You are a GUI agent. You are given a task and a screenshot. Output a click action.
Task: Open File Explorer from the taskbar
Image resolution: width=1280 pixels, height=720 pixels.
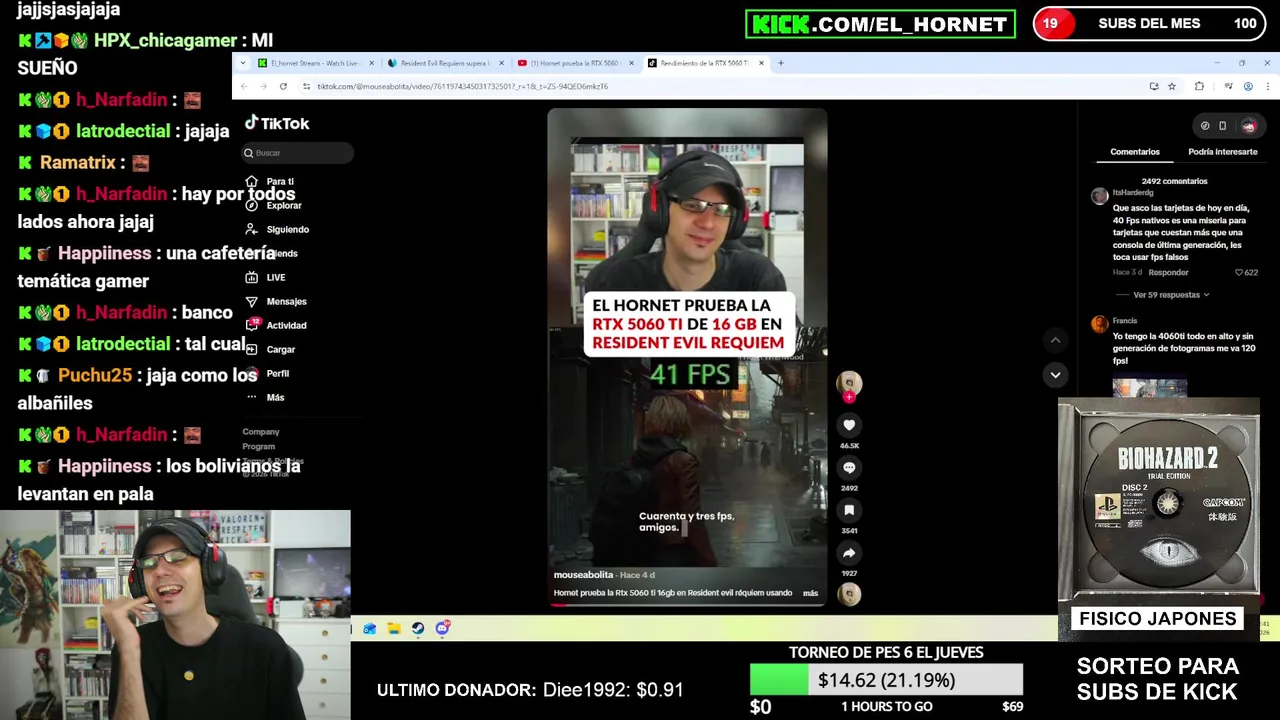point(394,628)
